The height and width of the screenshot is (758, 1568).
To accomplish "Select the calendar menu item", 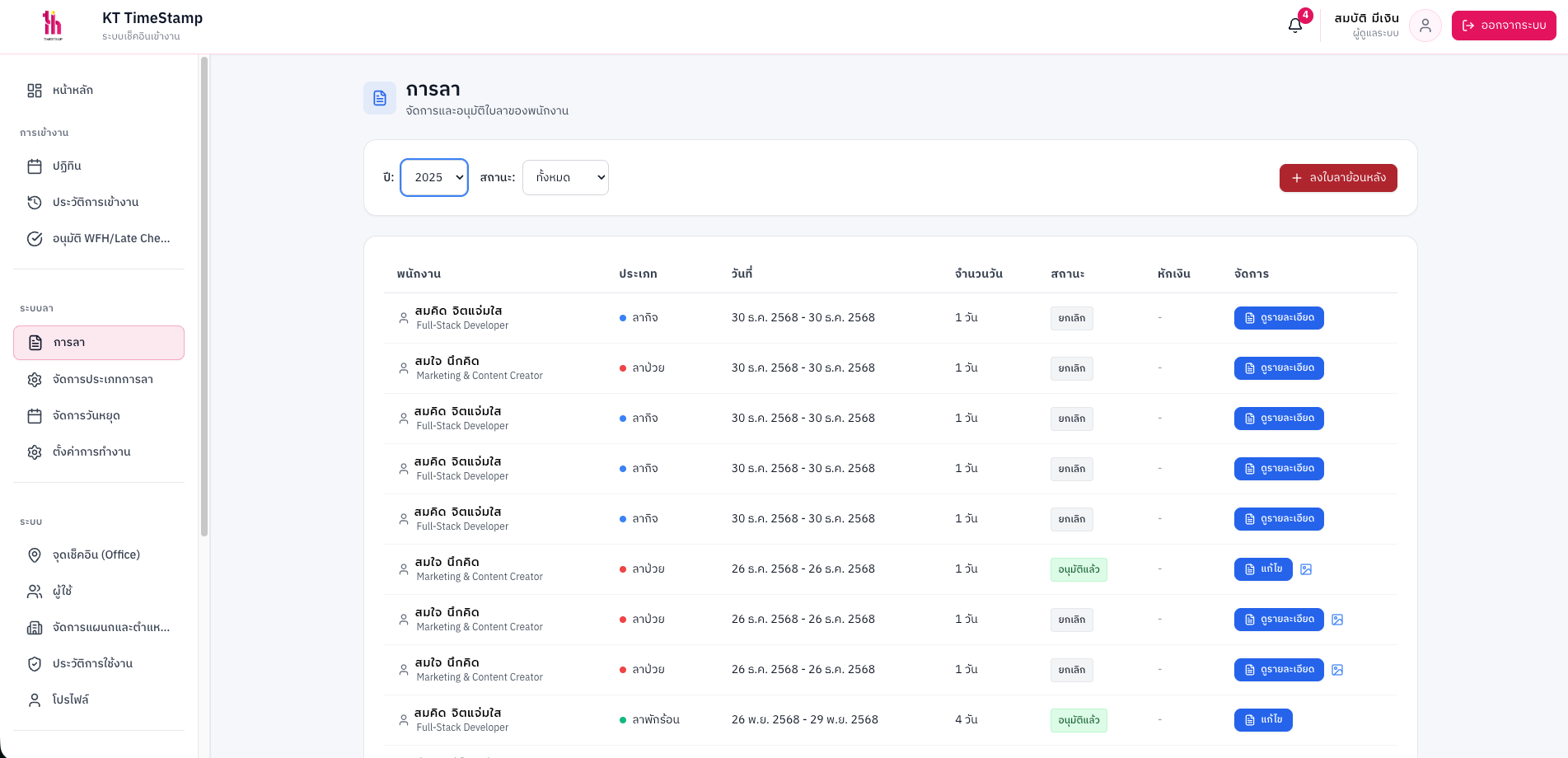I will 68,166.
